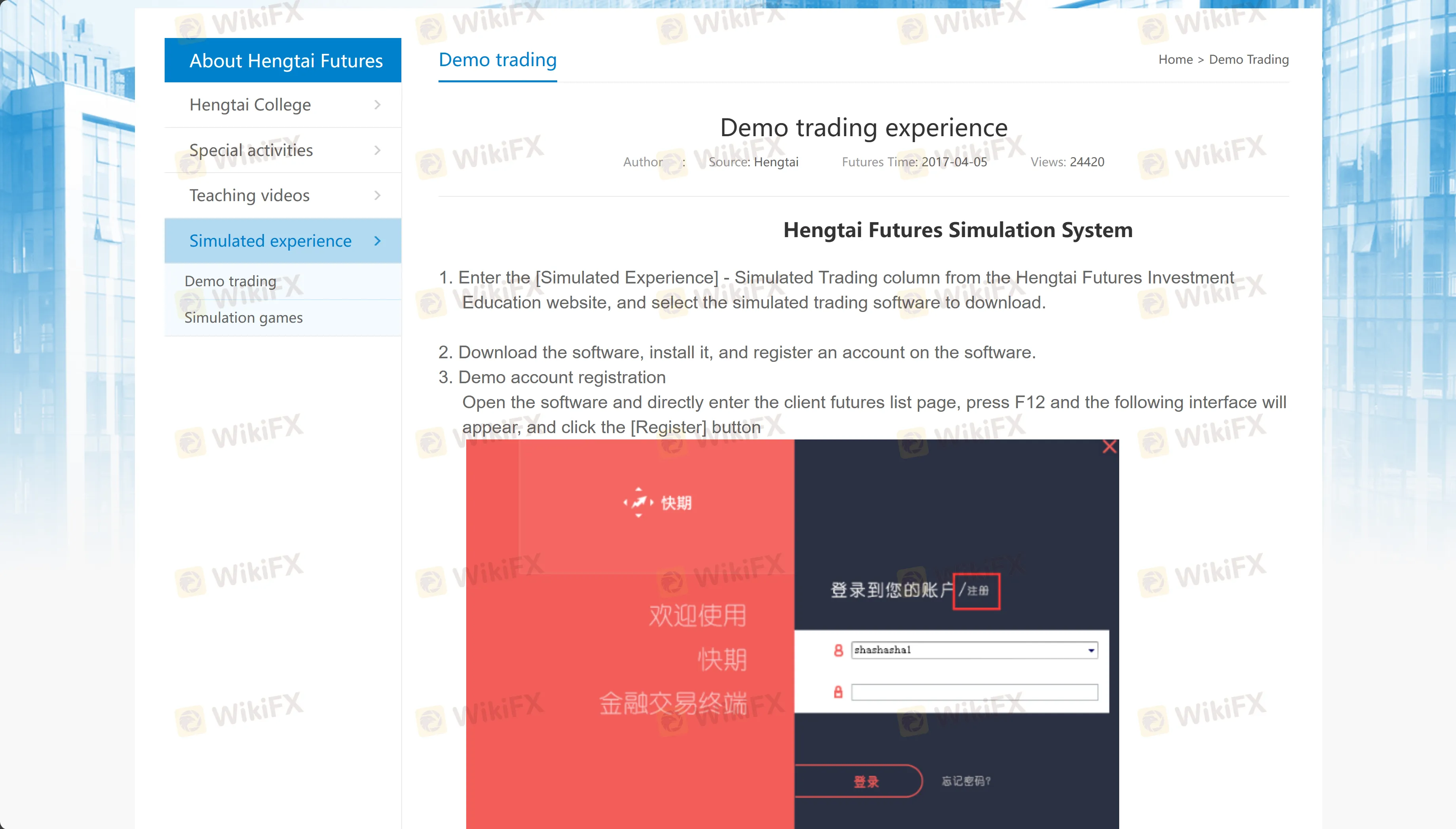The image size is (1456, 829).
Task: Click the 登录 login button
Action: [866, 782]
